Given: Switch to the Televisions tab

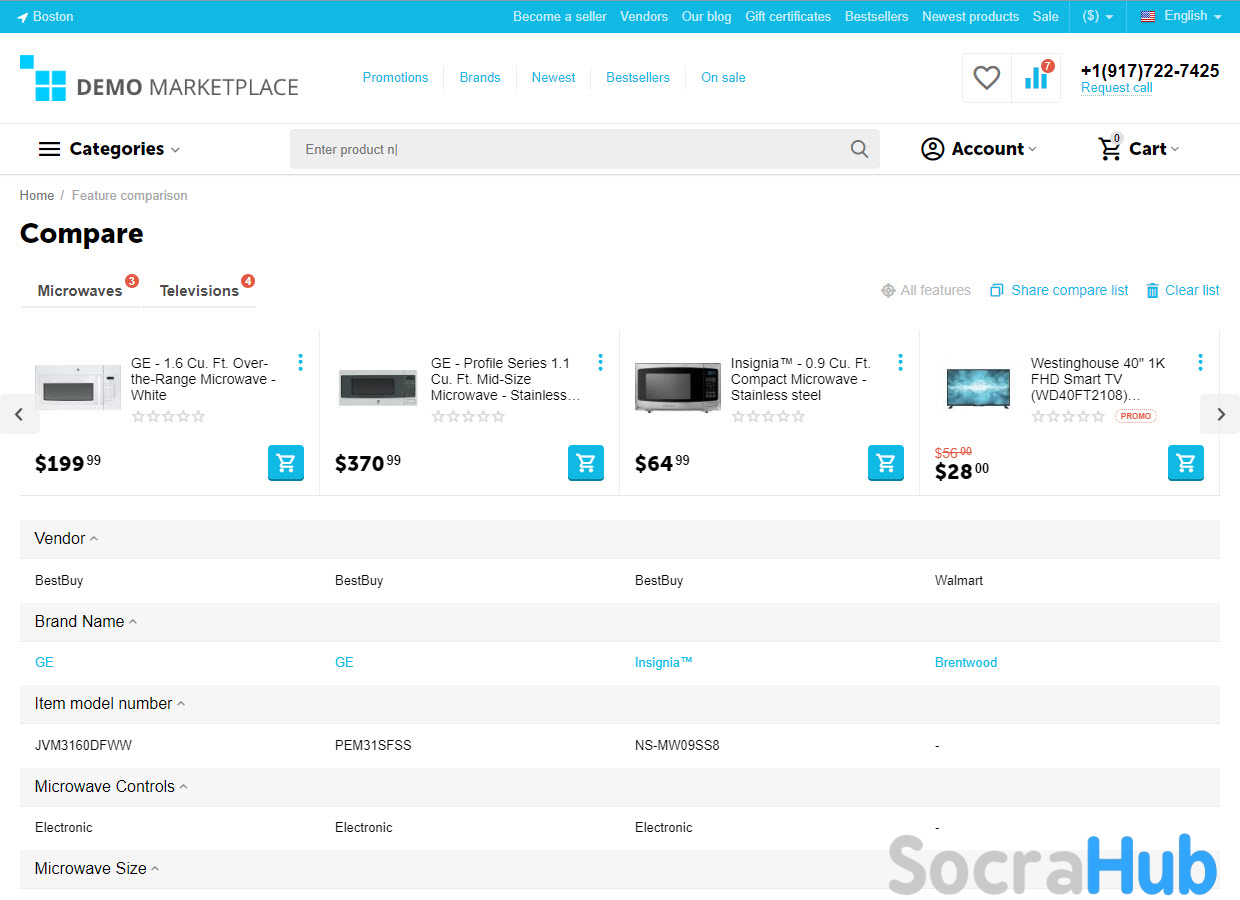Looking at the screenshot, I should pos(199,290).
